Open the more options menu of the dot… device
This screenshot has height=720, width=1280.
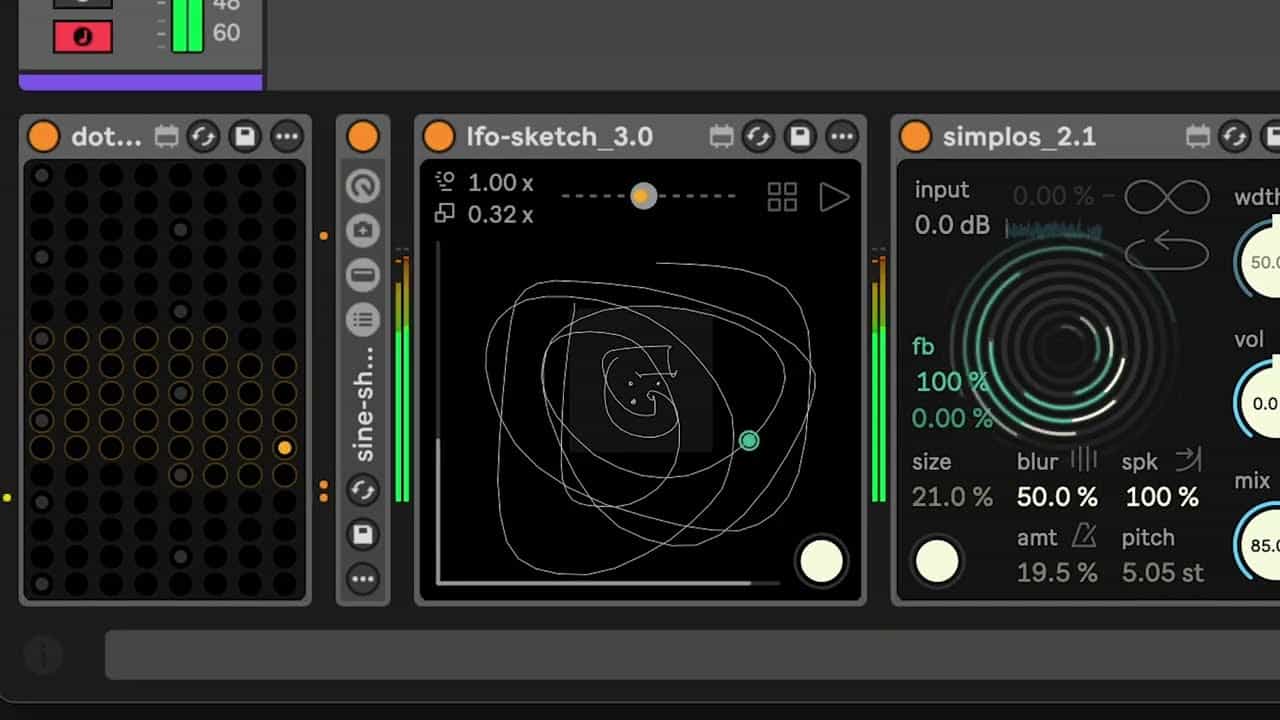point(287,136)
